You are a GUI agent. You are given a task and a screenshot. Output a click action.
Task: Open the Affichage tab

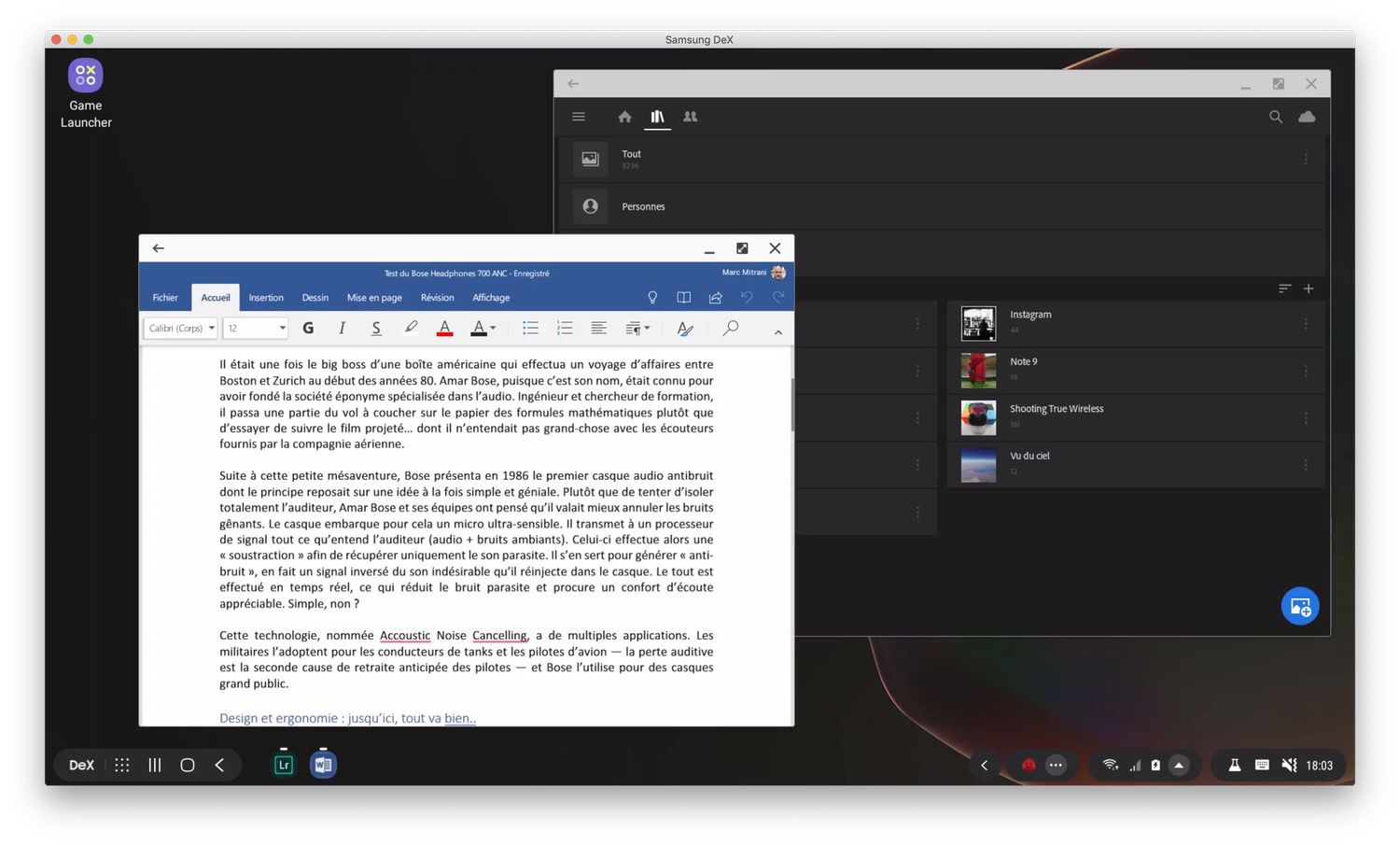491,298
